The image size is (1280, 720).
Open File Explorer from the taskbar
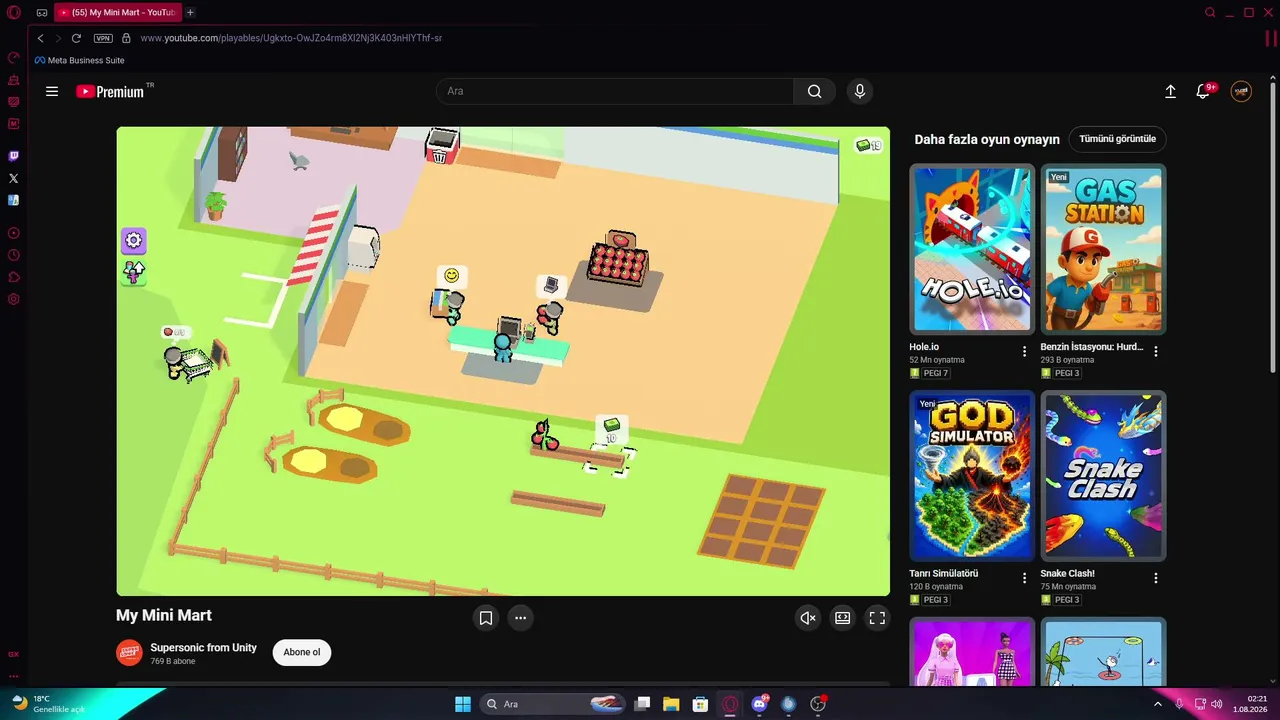click(671, 704)
